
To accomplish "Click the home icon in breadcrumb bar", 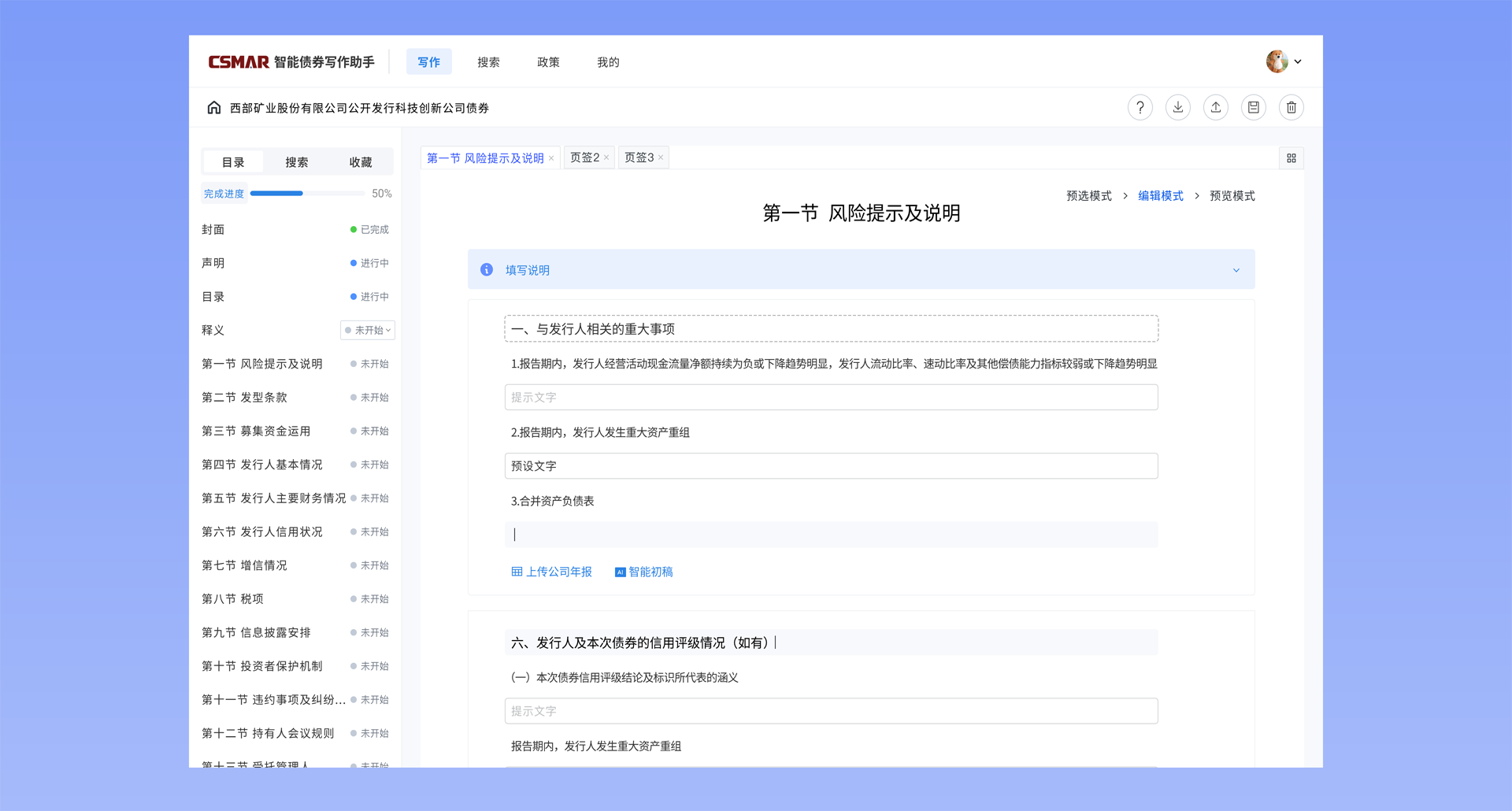I will tap(213, 108).
